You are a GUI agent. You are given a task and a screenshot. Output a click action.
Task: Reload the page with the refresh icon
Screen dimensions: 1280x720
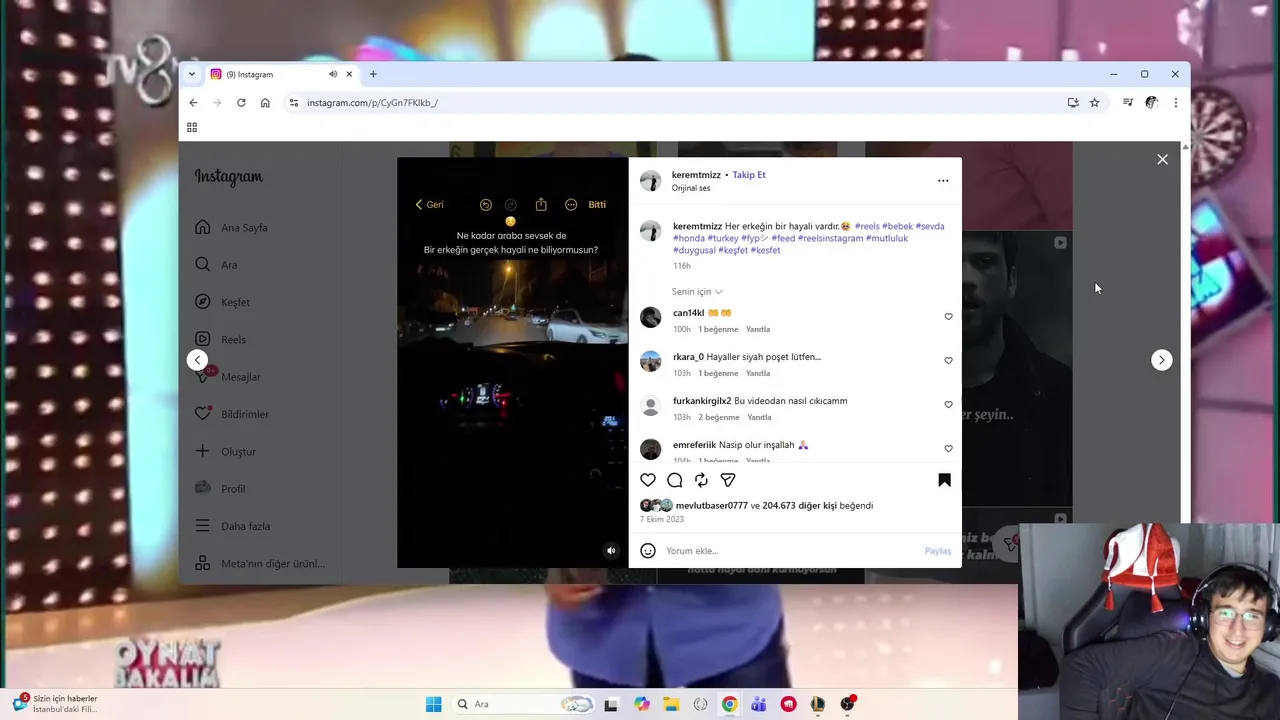[x=241, y=103]
